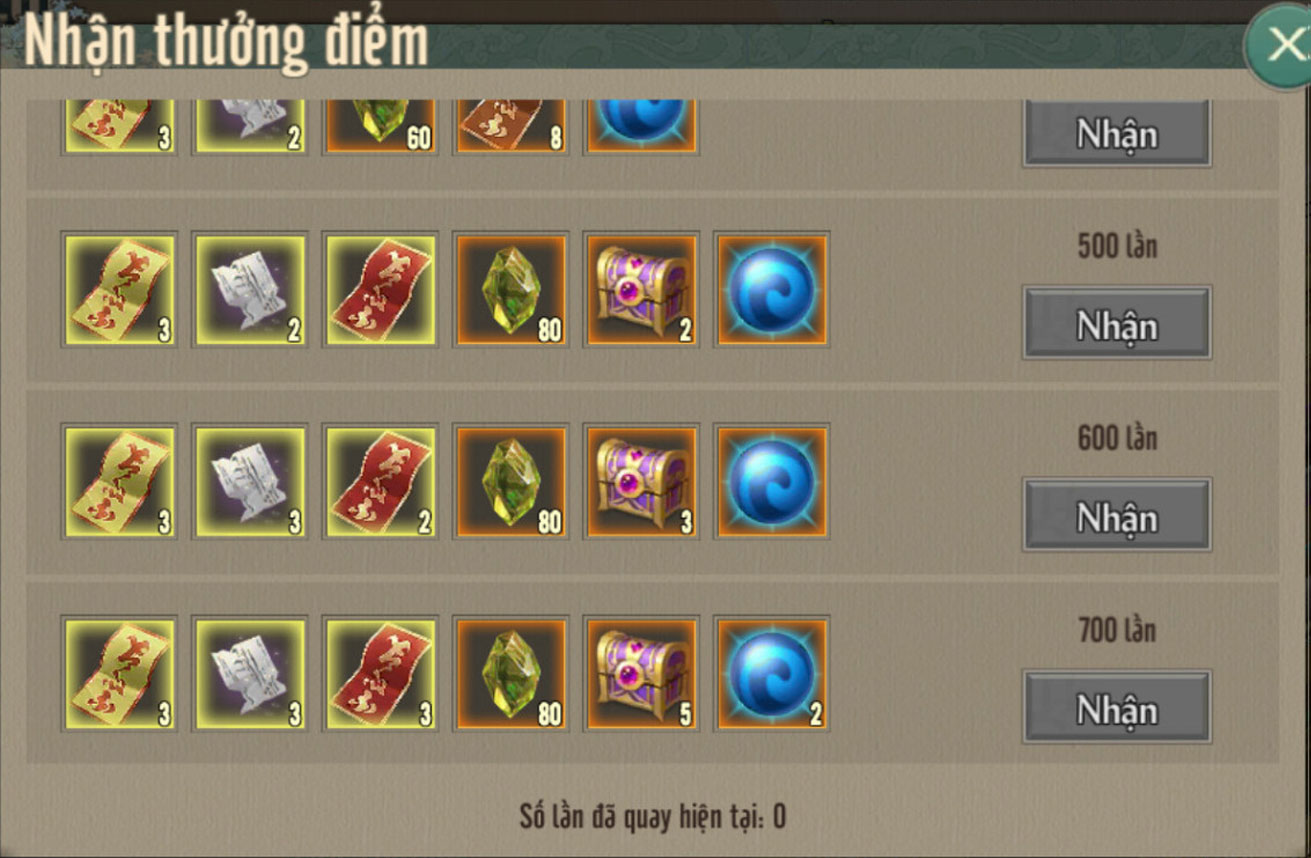Viewport: 1311px width, 858px height.
Task: Select the green crystal x60 in top row
Action: click(381, 127)
